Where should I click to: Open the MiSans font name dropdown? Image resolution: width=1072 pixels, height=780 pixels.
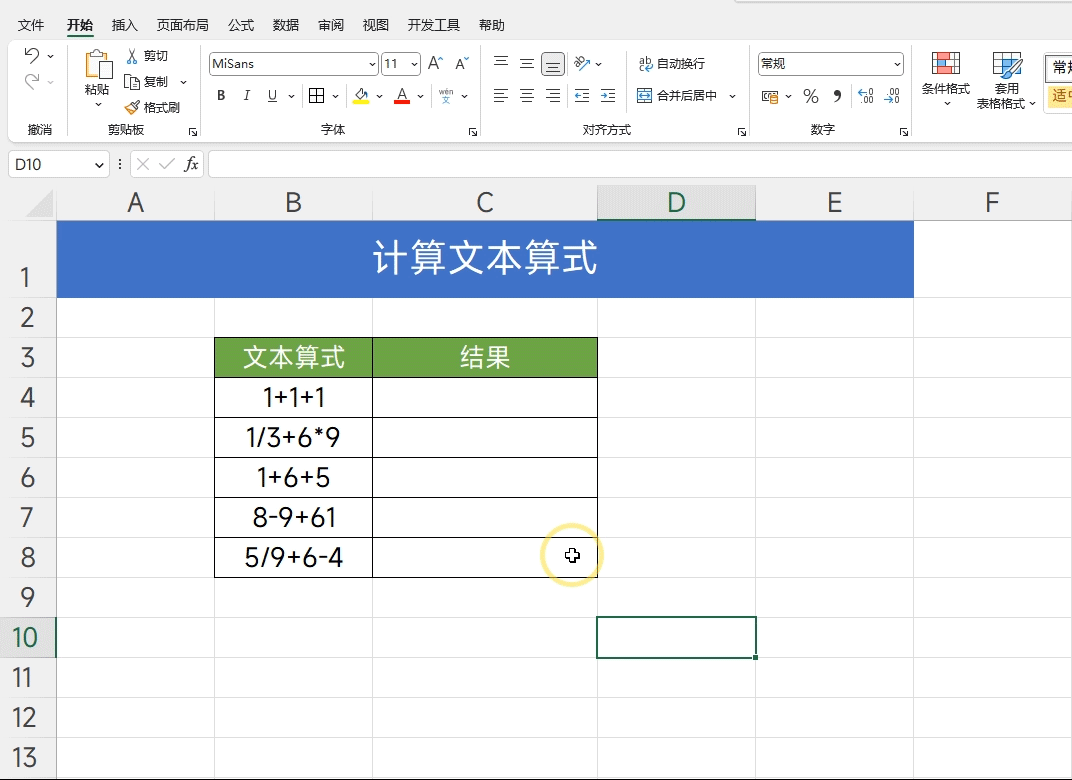pyautogui.click(x=372, y=64)
